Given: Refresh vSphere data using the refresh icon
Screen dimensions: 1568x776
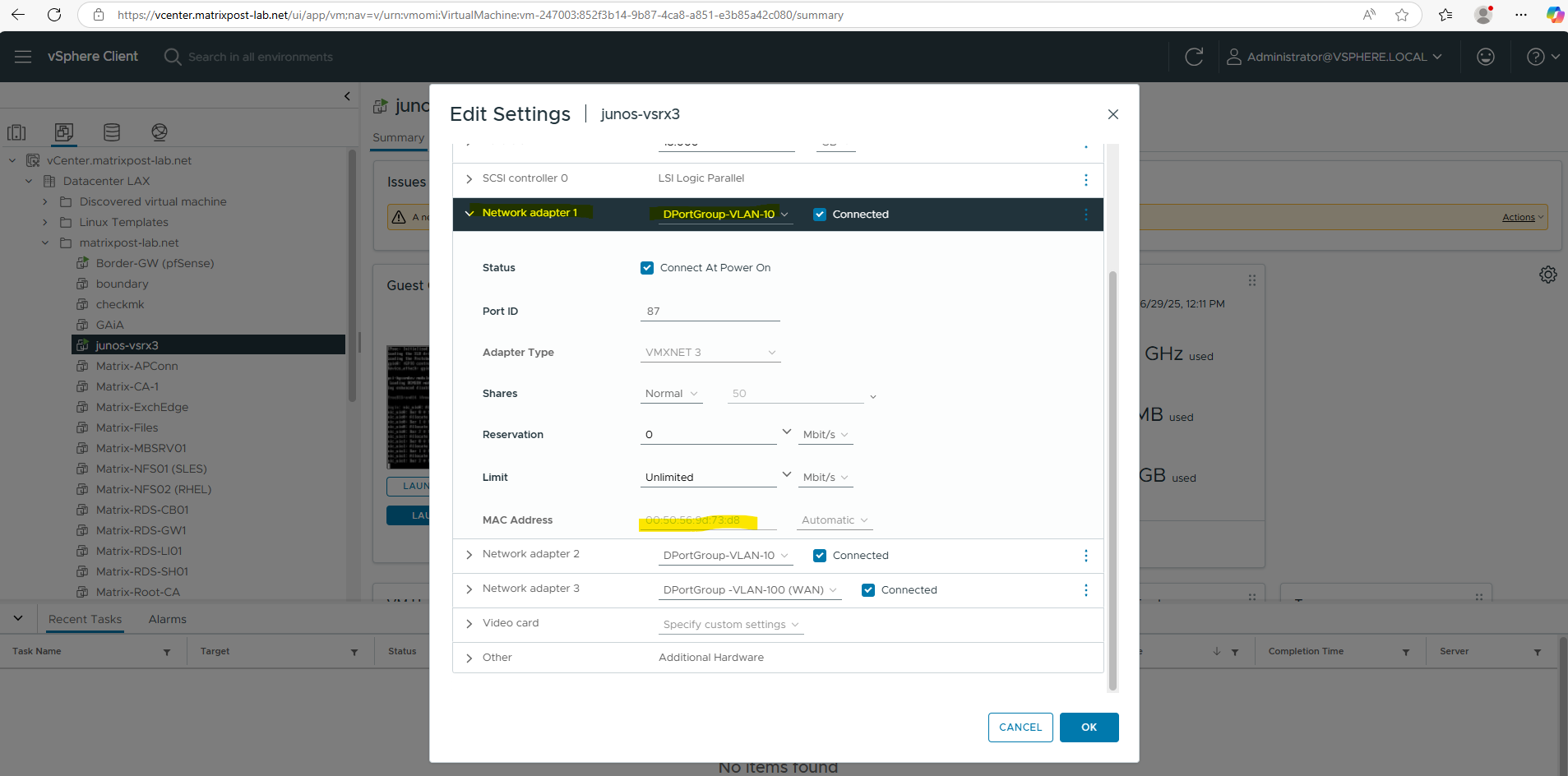Looking at the screenshot, I should pyautogui.click(x=1194, y=57).
